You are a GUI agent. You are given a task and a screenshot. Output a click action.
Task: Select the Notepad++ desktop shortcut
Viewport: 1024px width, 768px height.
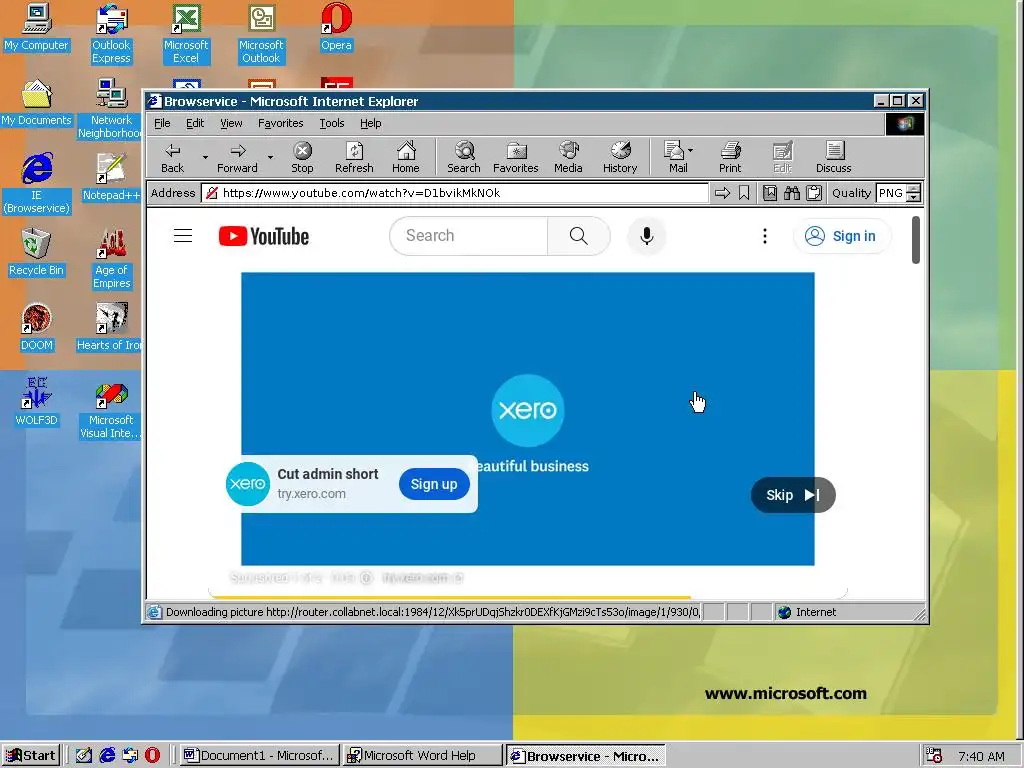point(111,178)
